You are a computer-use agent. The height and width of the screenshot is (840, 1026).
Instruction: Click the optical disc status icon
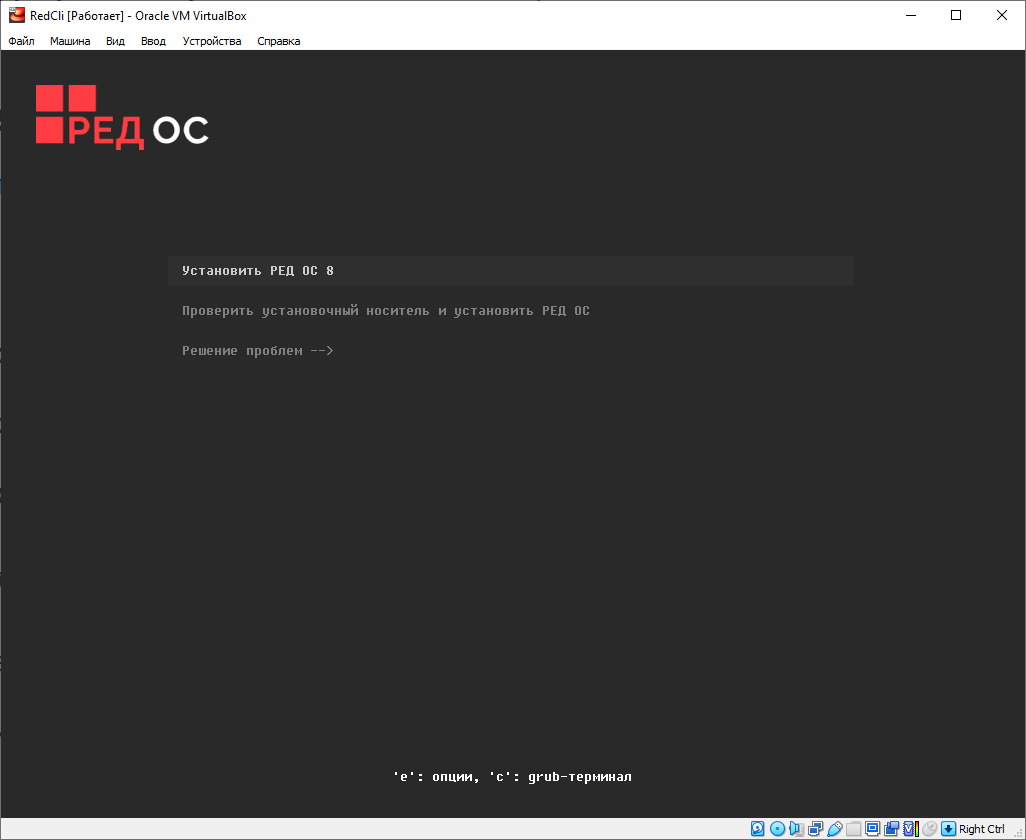click(x=777, y=829)
